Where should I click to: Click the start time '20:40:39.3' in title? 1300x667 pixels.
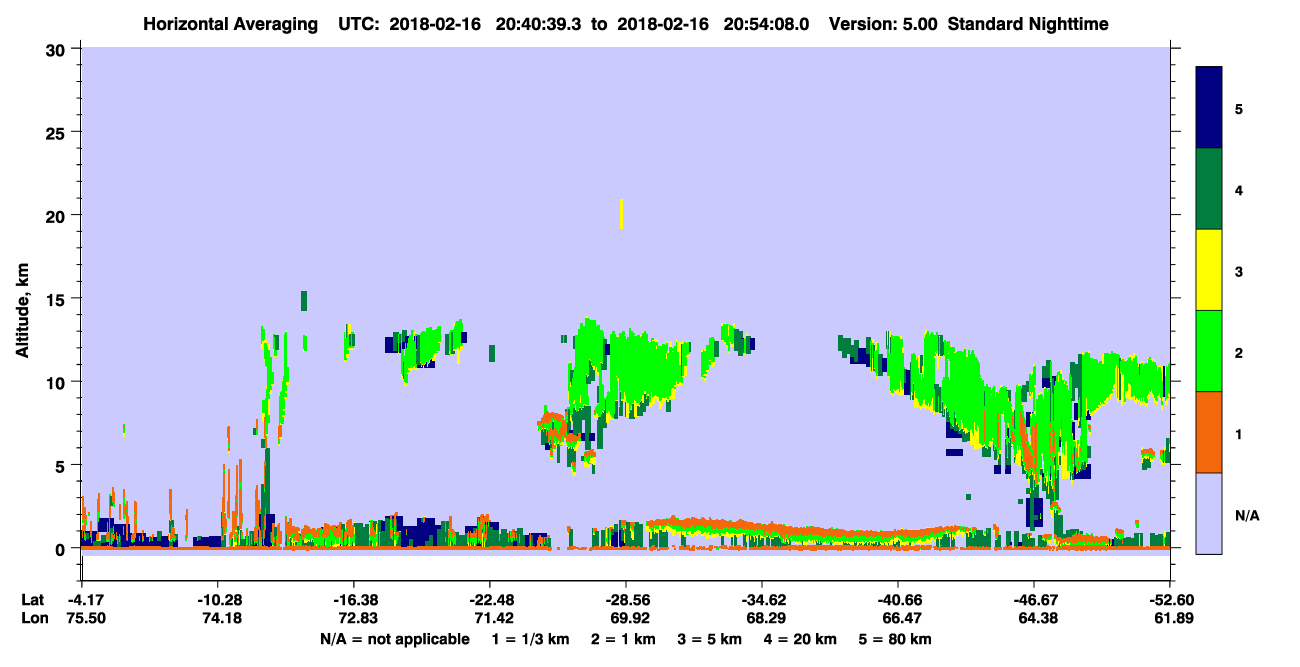click(541, 24)
